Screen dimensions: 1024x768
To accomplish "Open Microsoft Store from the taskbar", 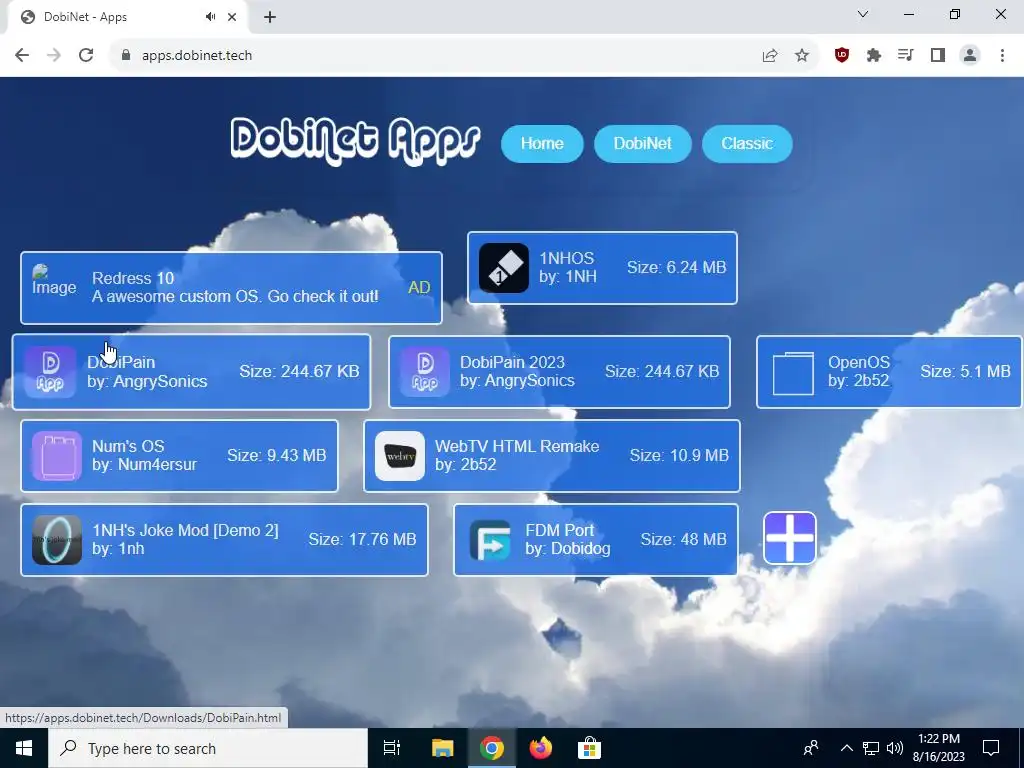I will coord(589,748).
